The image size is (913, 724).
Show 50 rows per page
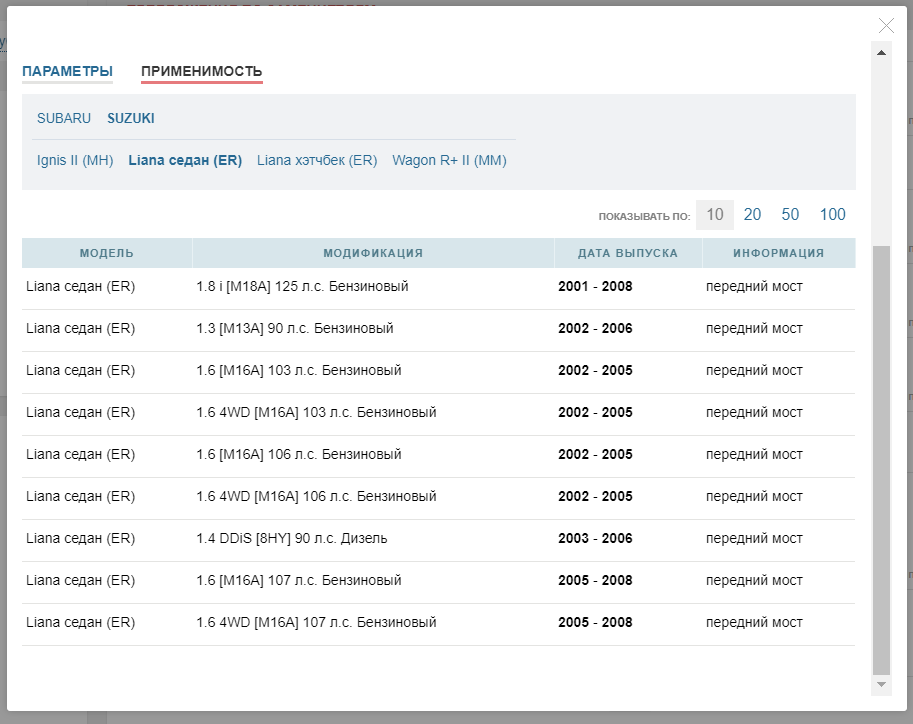point(790,214)
